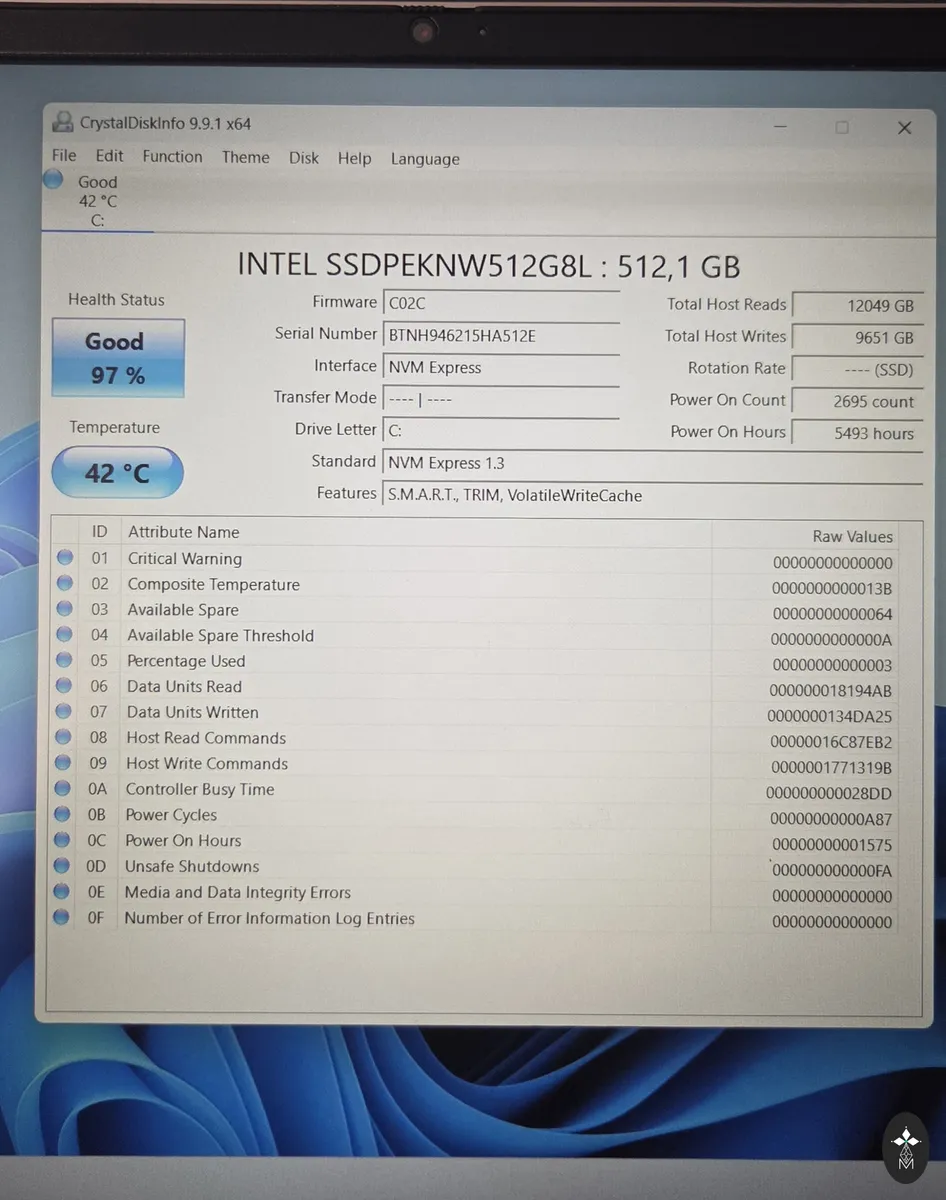Click the status circle for Media and Data Integrity Errors
This screenshot has height=1200, width=946.
coord(62,891)
